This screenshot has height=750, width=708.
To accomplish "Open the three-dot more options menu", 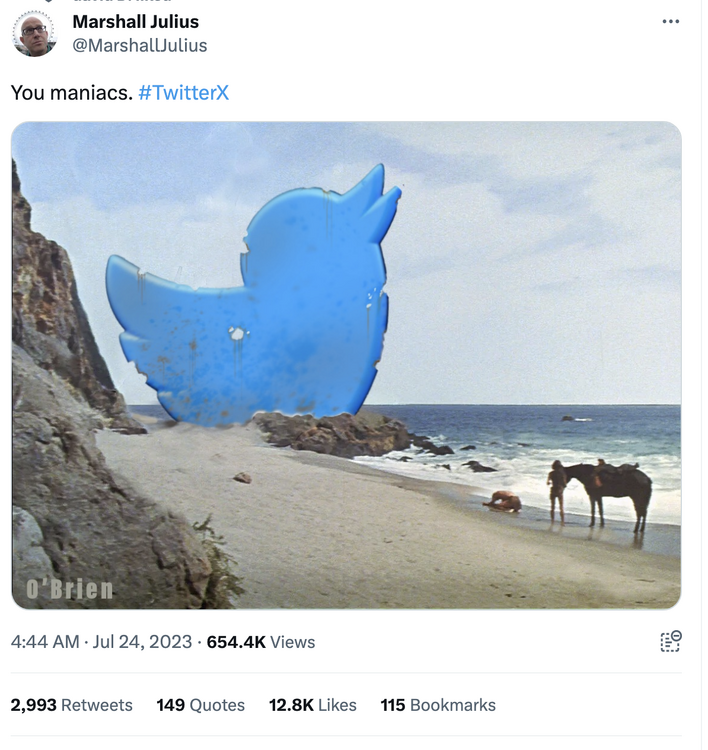I will [670, 22].
